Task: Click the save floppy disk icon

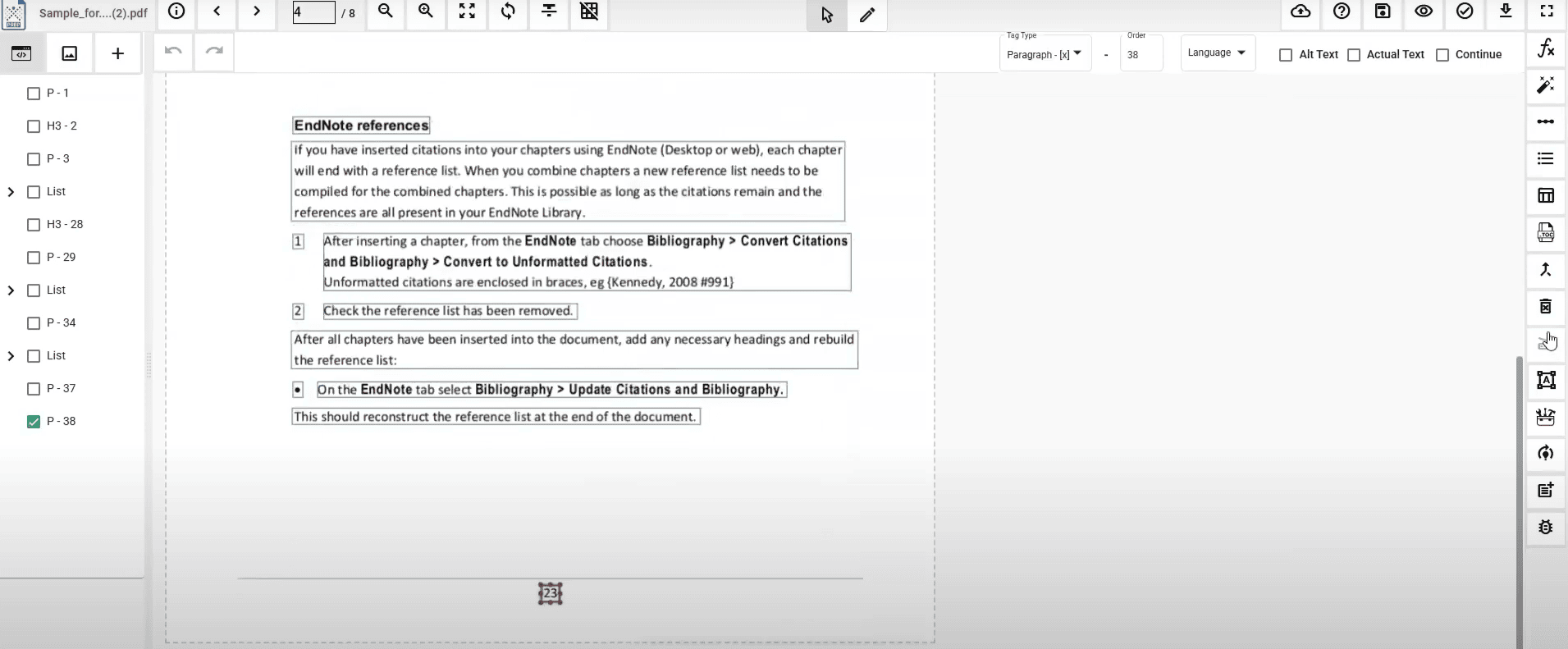Action: click(x=1383, y=11)
